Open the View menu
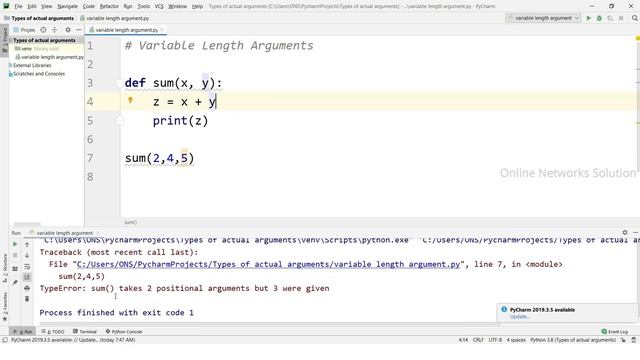The width and height of the screenshot is (640, 360). (47, 6)
